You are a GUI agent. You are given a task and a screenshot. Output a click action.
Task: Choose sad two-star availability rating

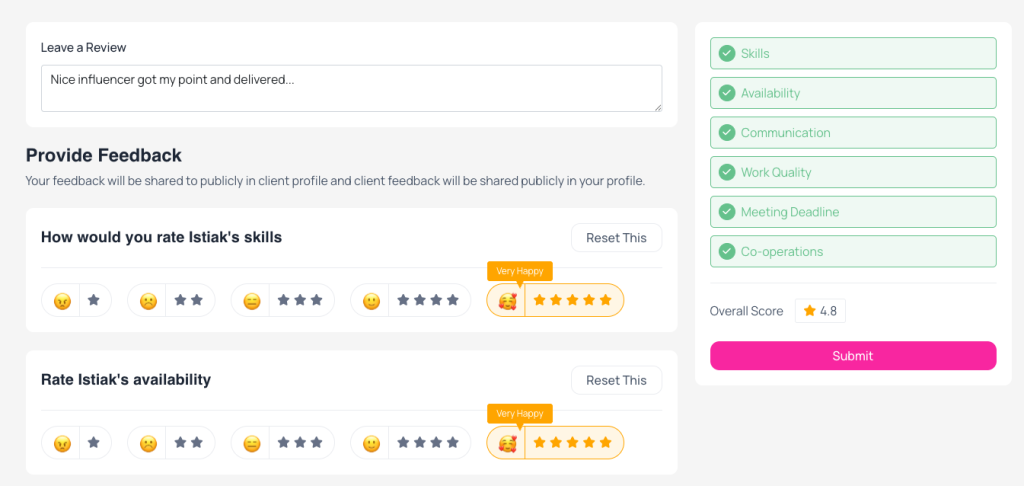point(171,443)
